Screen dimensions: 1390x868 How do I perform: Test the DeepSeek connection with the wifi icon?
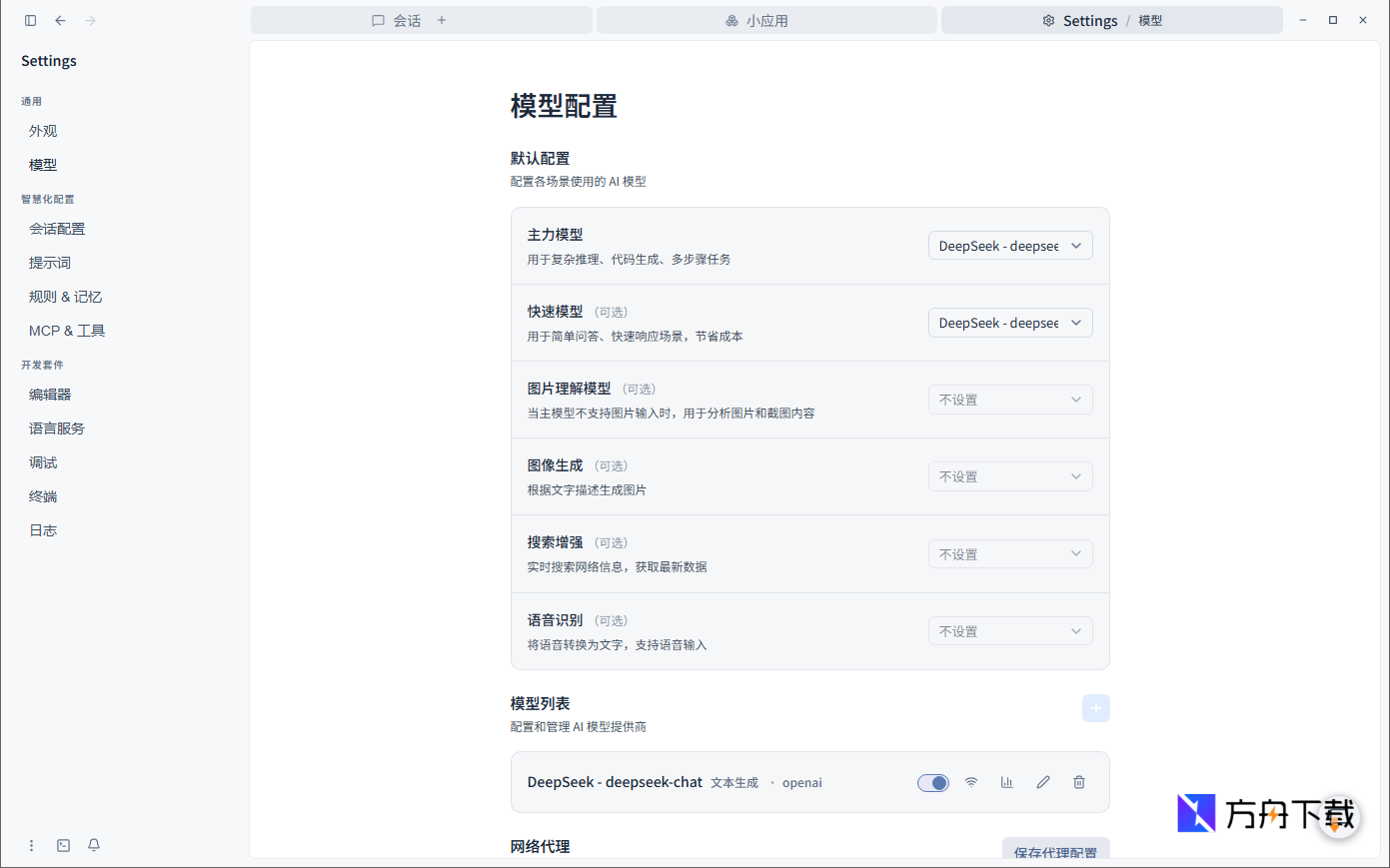tap(971, 782)
